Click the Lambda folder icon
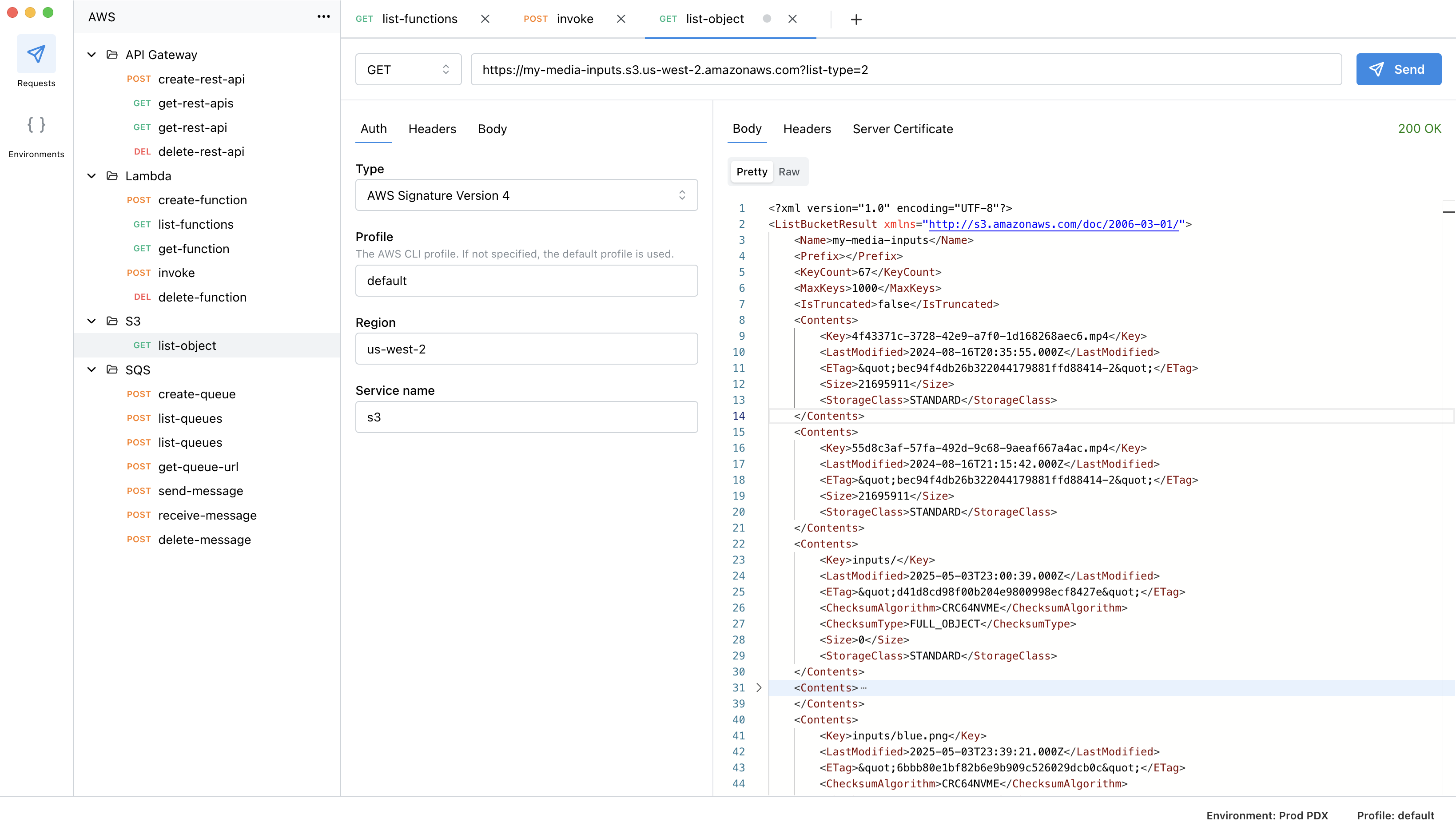Viewport: 1456px width, 834px height. 112,176
